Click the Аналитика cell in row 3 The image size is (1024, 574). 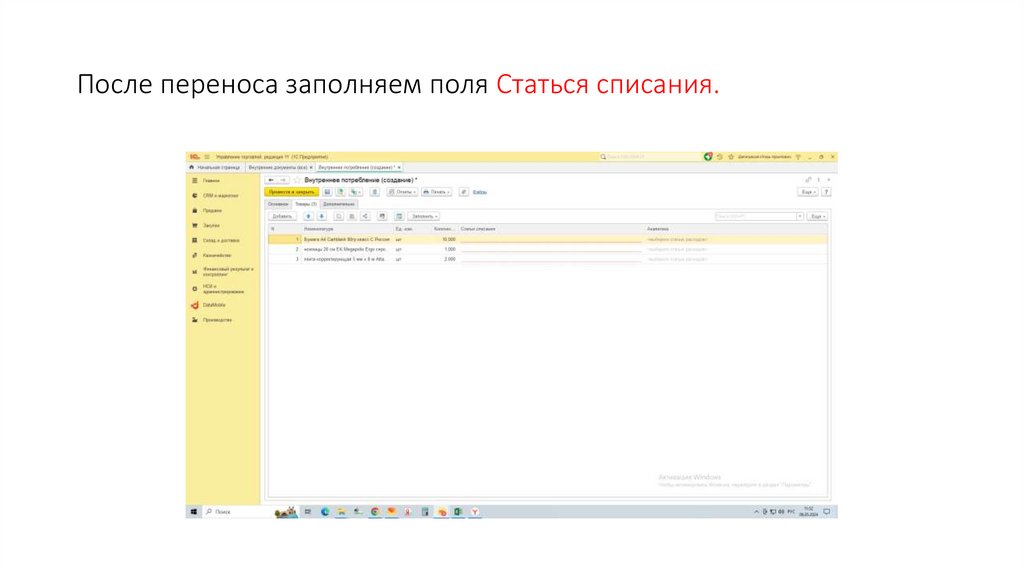(736, 259)
